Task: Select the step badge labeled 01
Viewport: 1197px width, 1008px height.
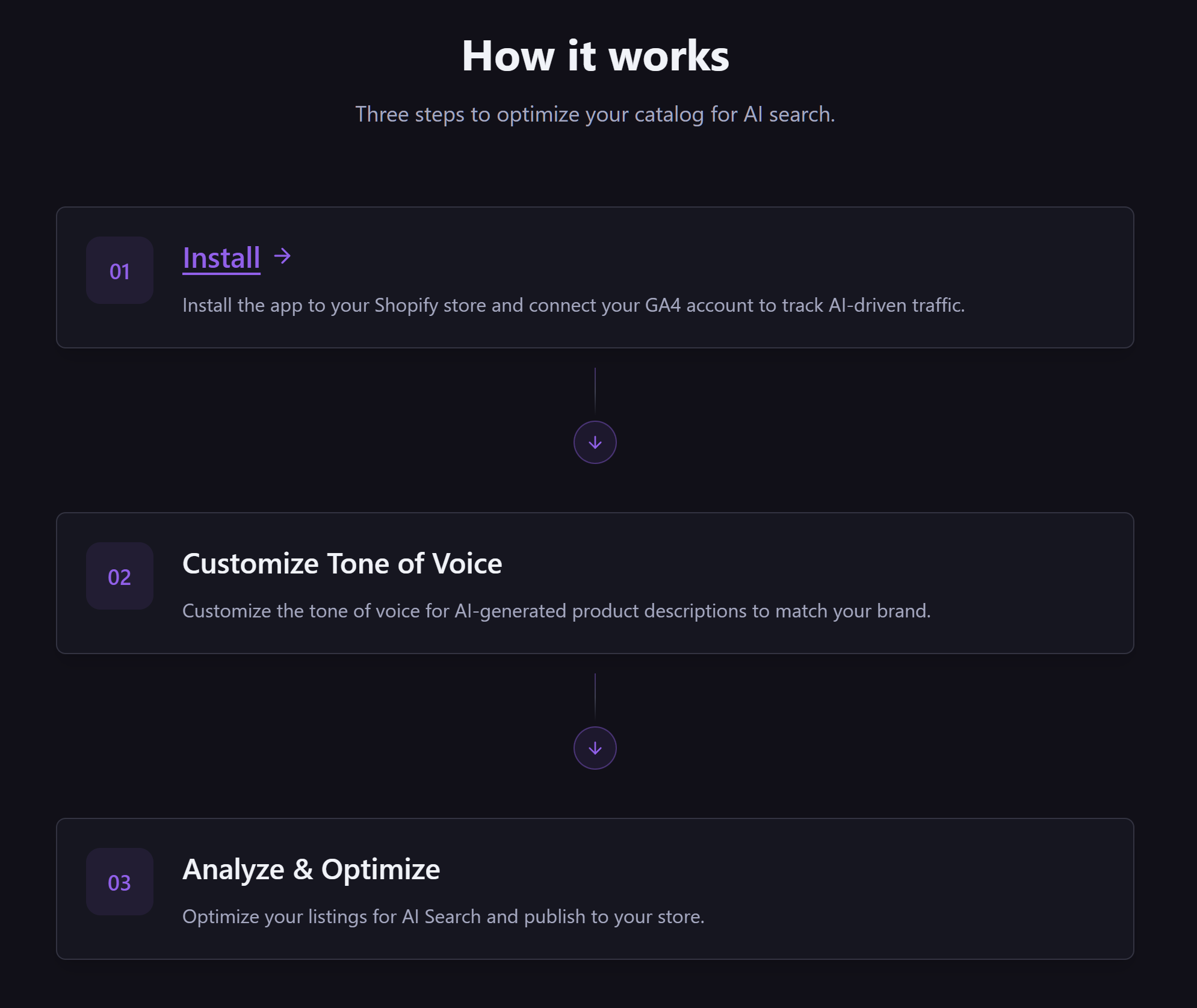Action: 119,271
